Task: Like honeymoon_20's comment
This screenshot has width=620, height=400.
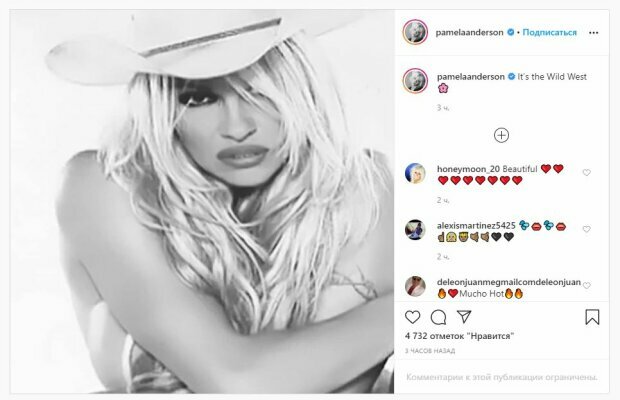Action: (586, 173)
